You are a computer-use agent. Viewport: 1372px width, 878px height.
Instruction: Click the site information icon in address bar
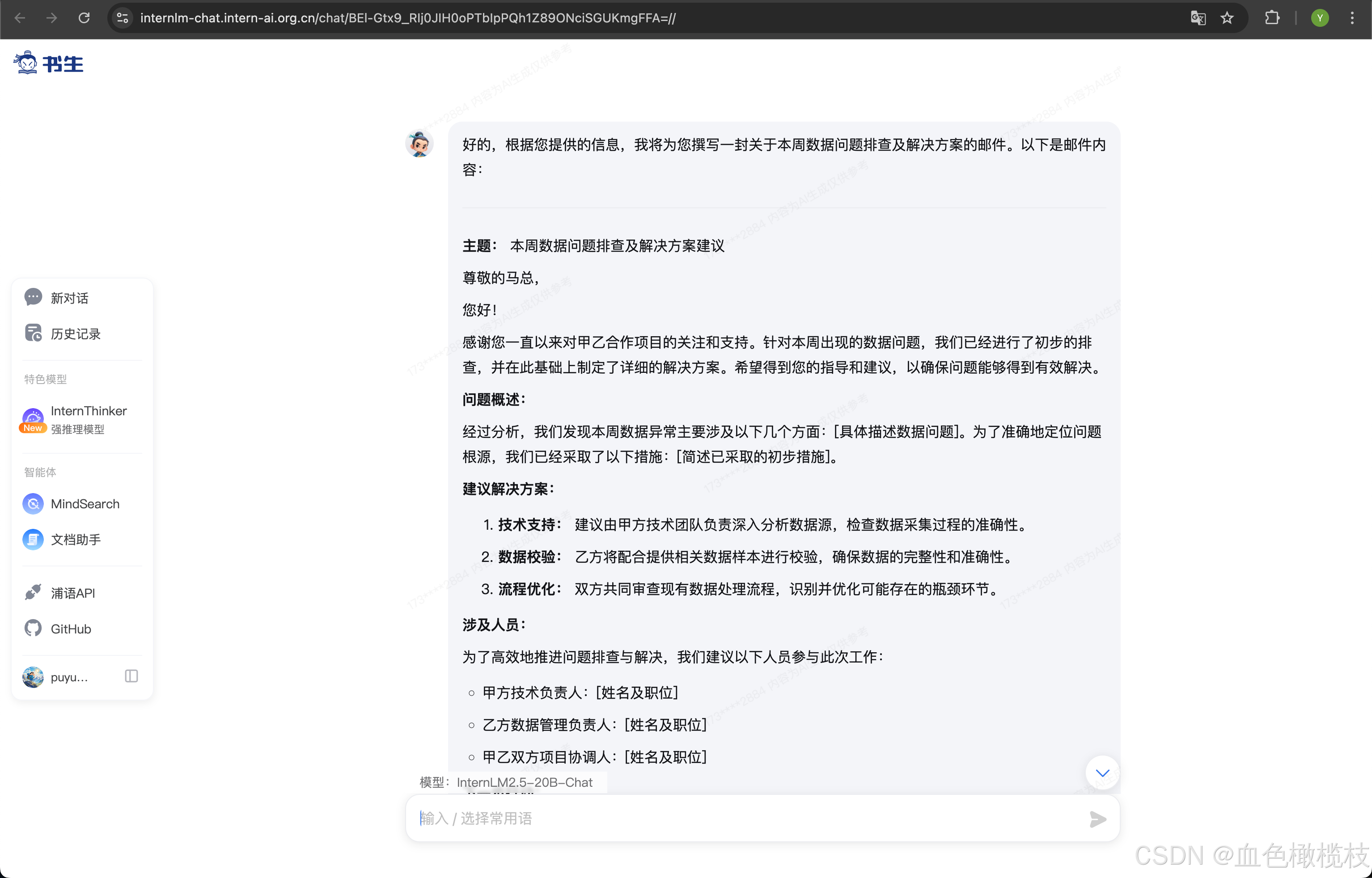[x=122, y=18]
